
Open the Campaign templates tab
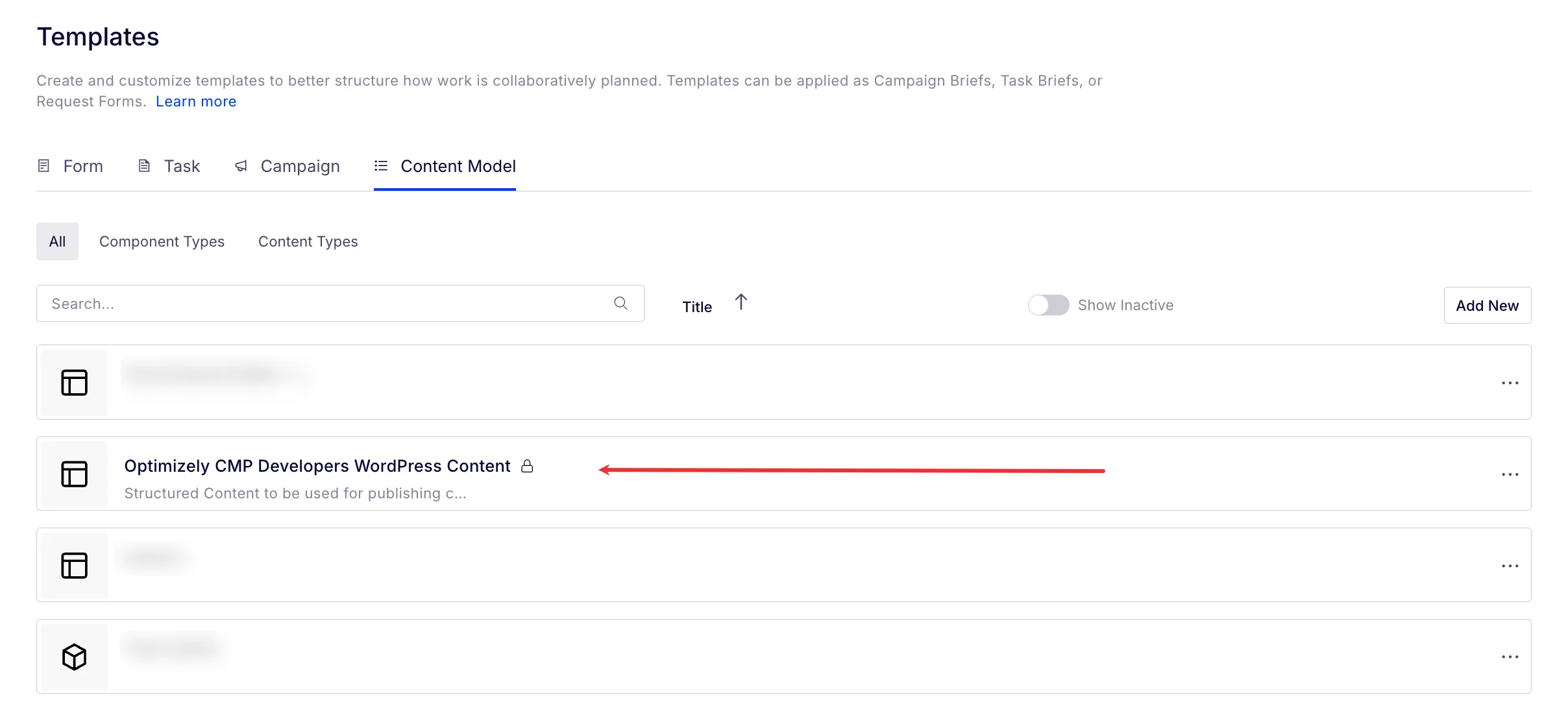click(x=287, y=166)
